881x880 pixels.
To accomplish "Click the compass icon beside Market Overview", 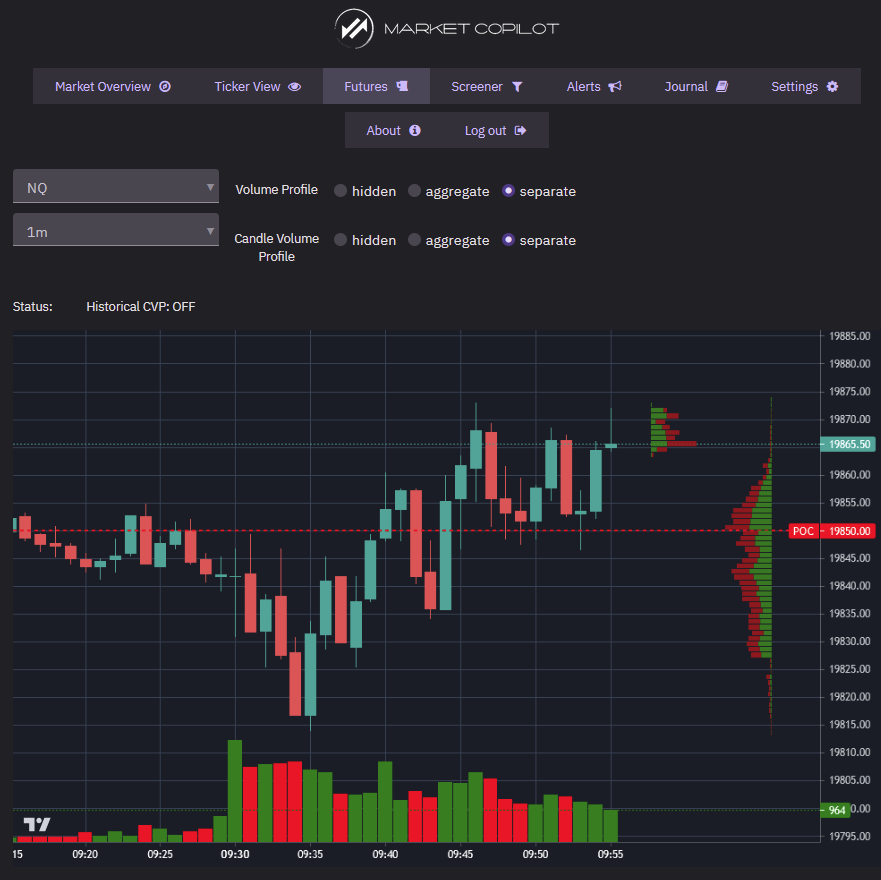I will click(165, 87).
